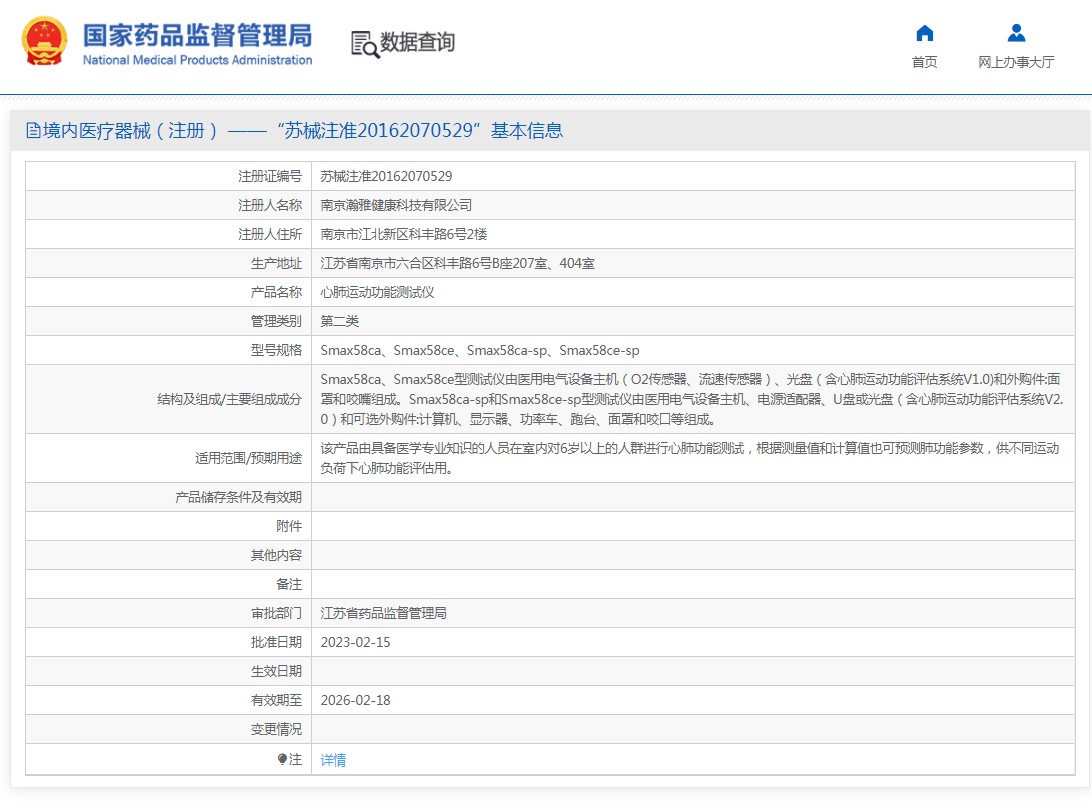The image size is (1092, 811).
Task: Select production address 江苏省南京市六合区 value
Action: 458,263
